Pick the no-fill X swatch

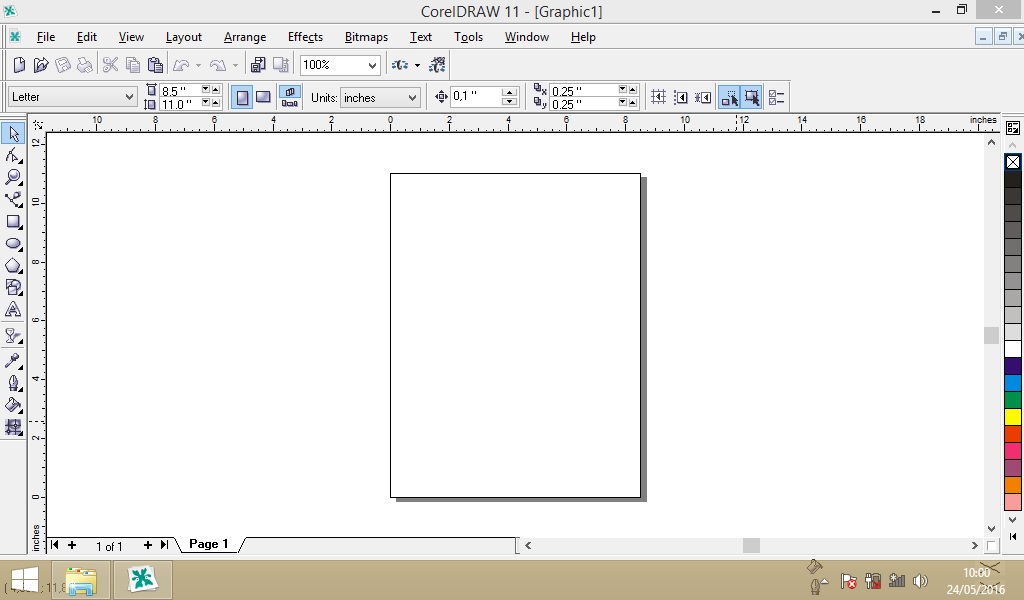tap(1013, 162)
